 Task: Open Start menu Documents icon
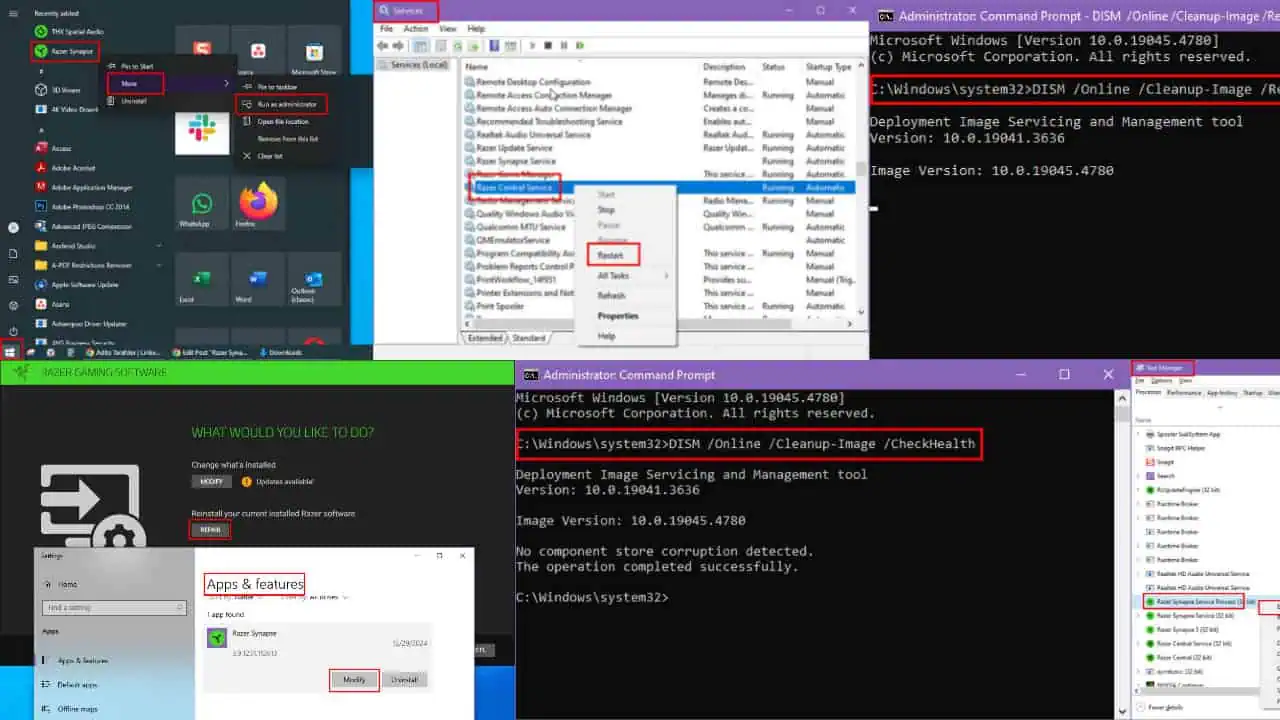(13, 253)
